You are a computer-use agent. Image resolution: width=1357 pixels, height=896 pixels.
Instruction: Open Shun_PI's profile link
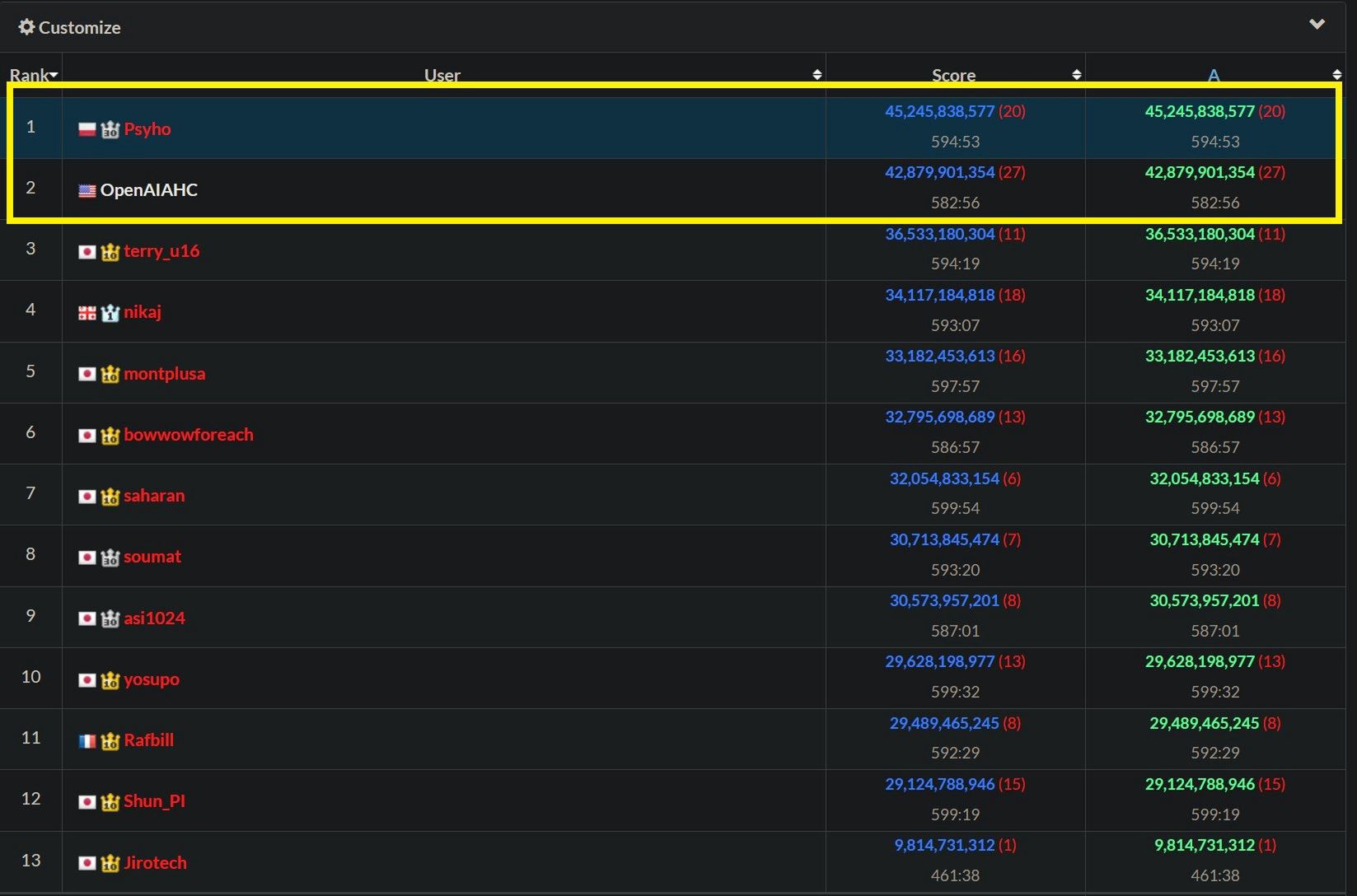[154, 800]
